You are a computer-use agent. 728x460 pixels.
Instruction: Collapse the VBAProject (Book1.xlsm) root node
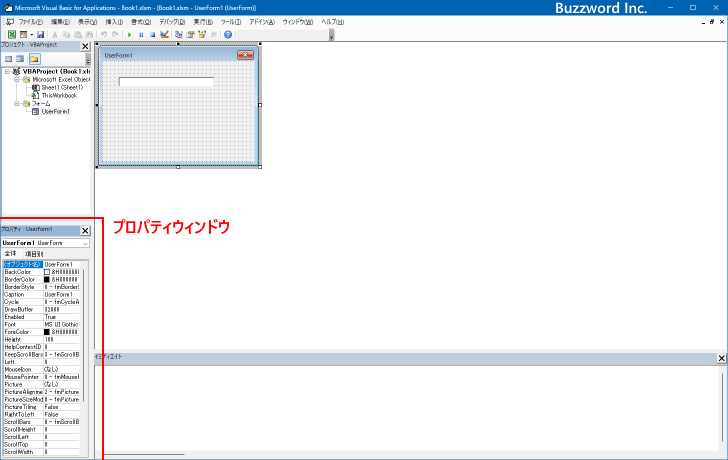coord(7,71)
